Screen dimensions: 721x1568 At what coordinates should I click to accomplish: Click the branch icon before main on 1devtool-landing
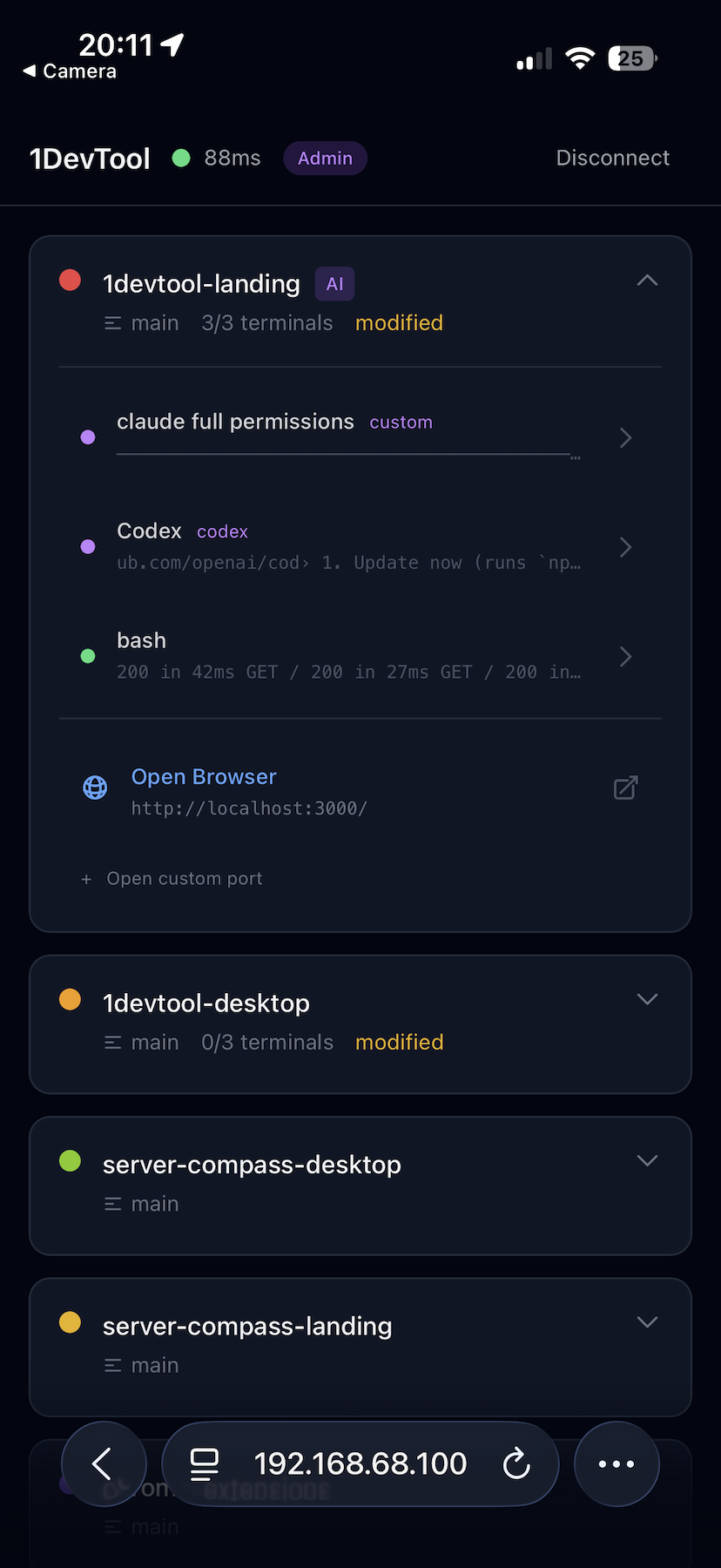(x=112, y=322)
